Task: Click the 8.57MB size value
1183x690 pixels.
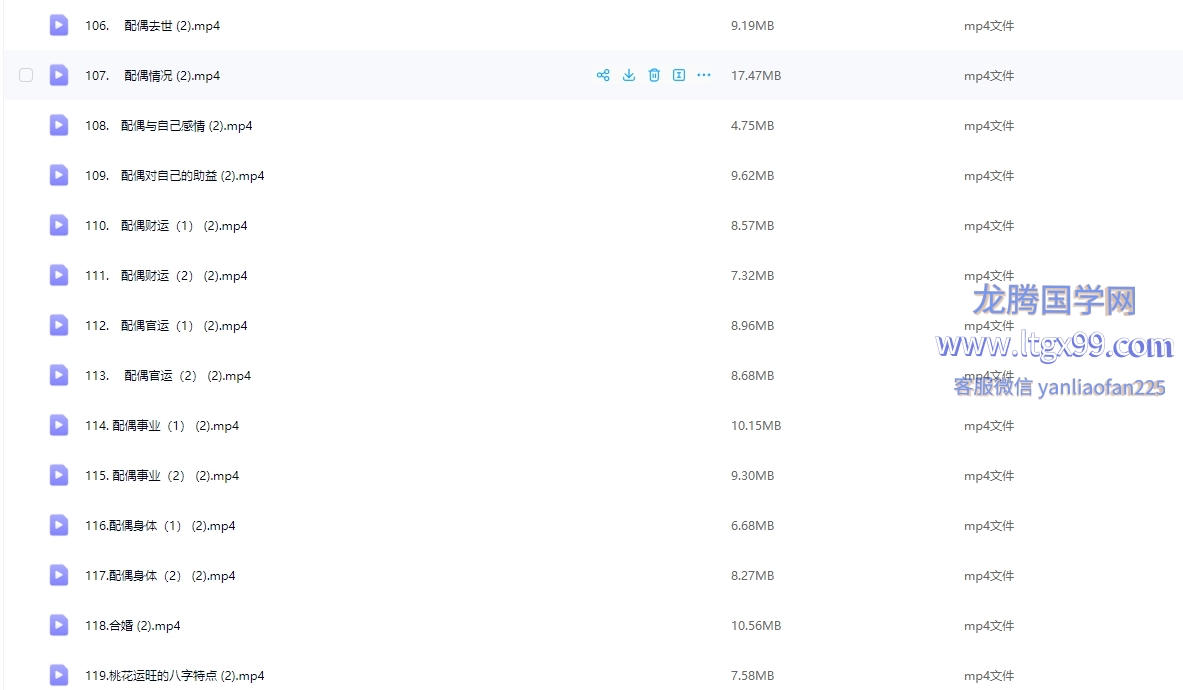Action: click(x=752, y=225)
